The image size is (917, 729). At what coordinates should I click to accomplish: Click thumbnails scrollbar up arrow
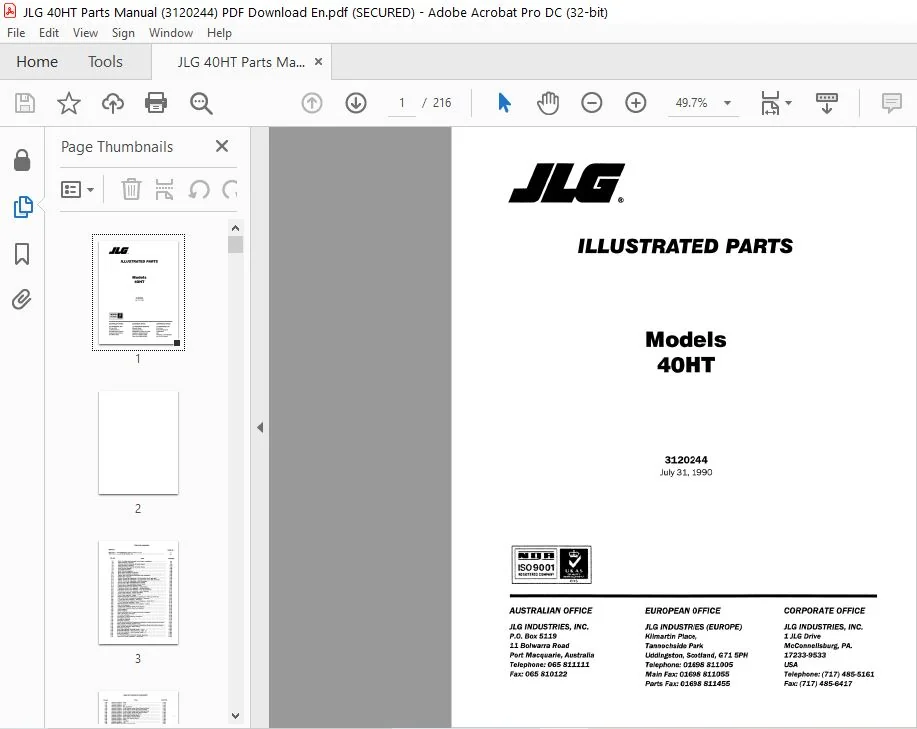pyautogui.click(x=235, y=228)
